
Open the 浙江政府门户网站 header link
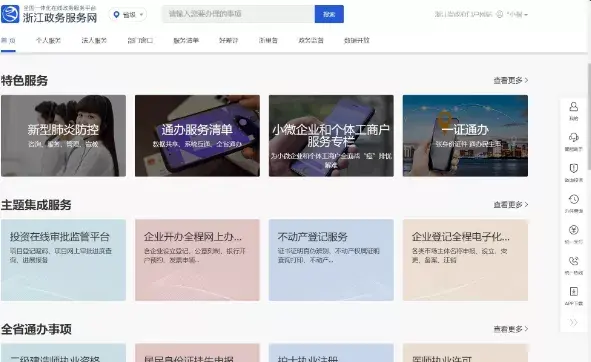click(x=463, y=14)
